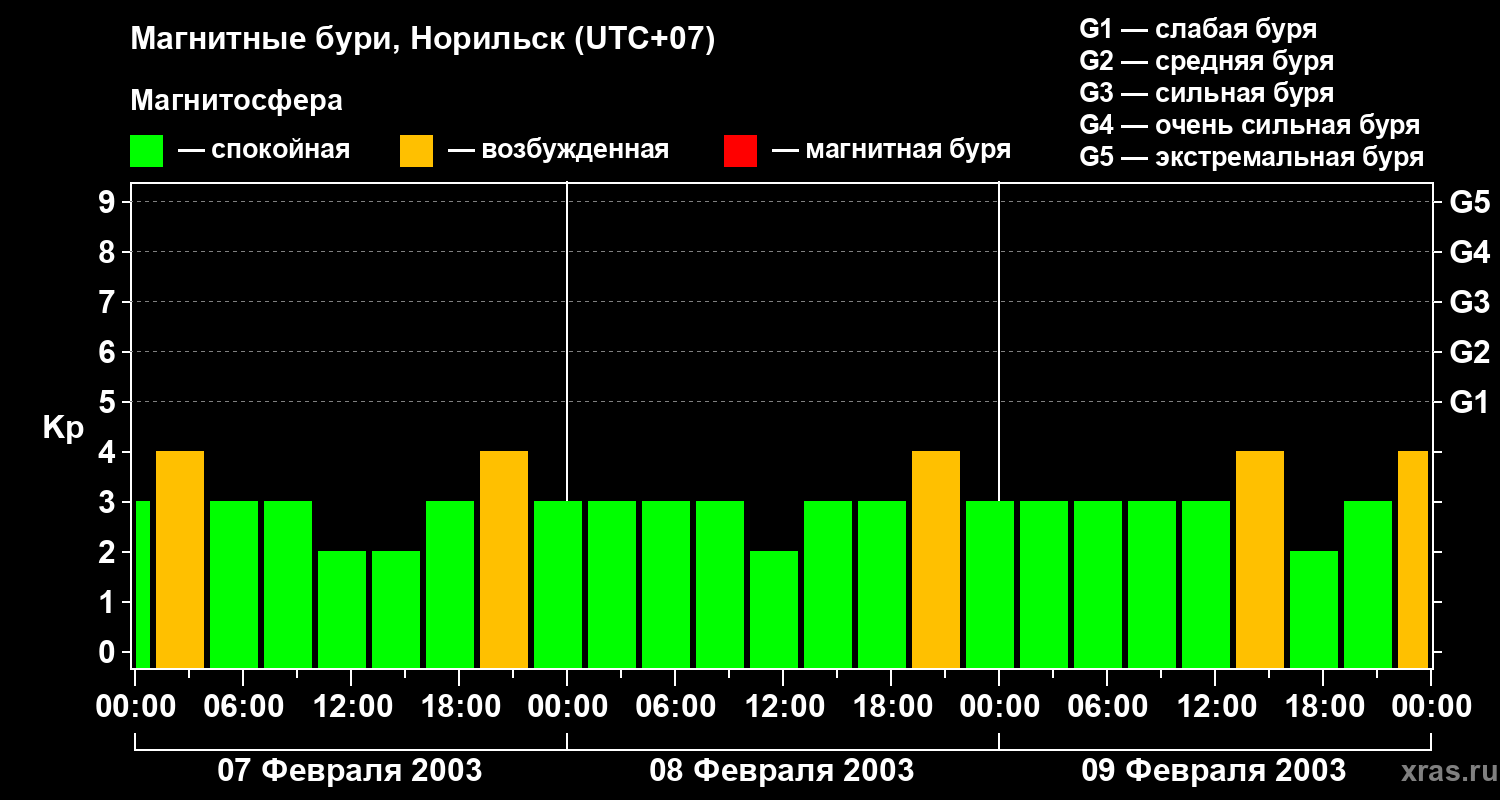Click the green 'спокойная' legend swatch
Image resolution: width=1500 pixels, height=800 pixels.
tap(147, 151)
